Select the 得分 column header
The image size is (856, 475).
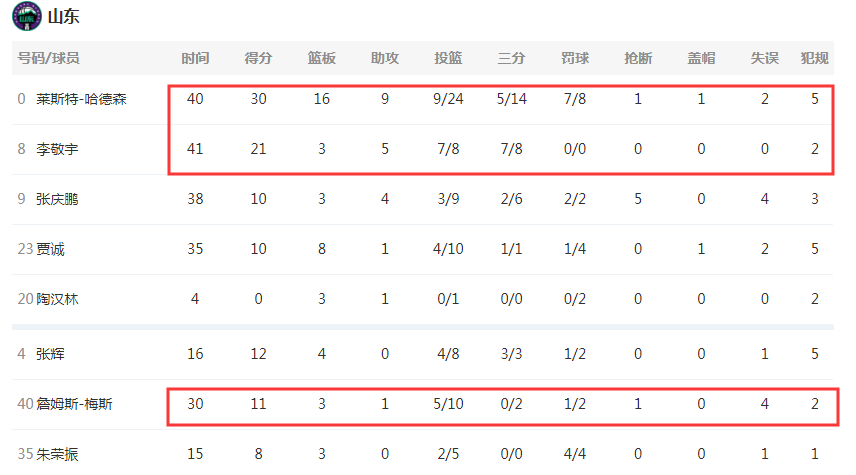pyautogui.click(x=258, y=58)
